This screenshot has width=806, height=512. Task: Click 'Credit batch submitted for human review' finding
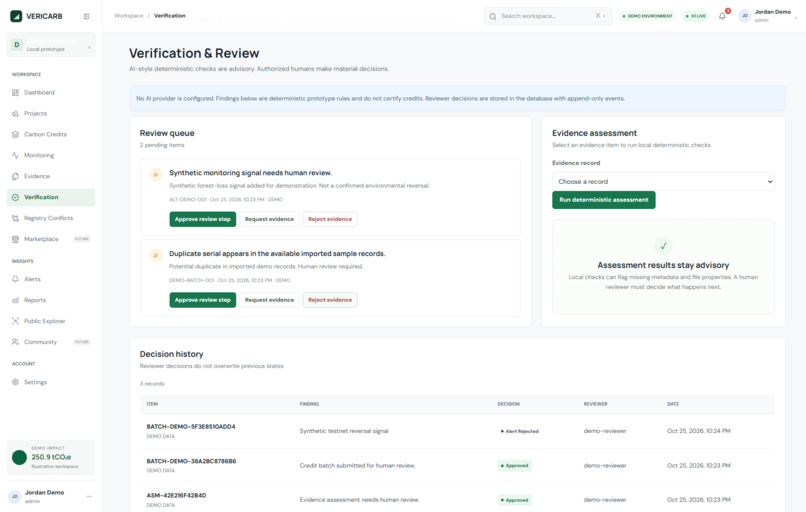pos(357,466)
